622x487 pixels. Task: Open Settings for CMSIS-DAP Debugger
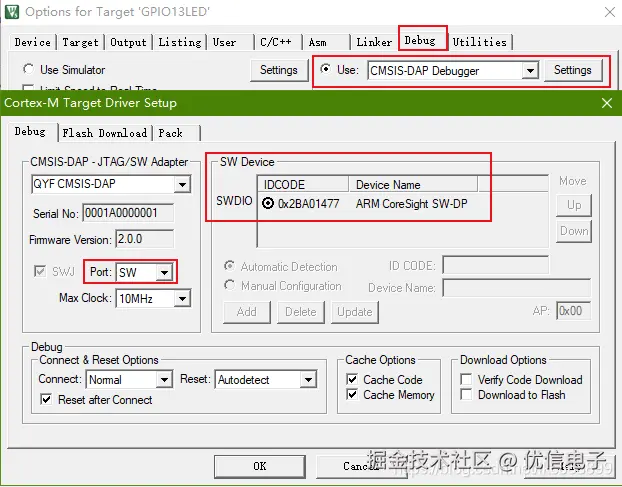pyautogui.click(x=573, y=70)
